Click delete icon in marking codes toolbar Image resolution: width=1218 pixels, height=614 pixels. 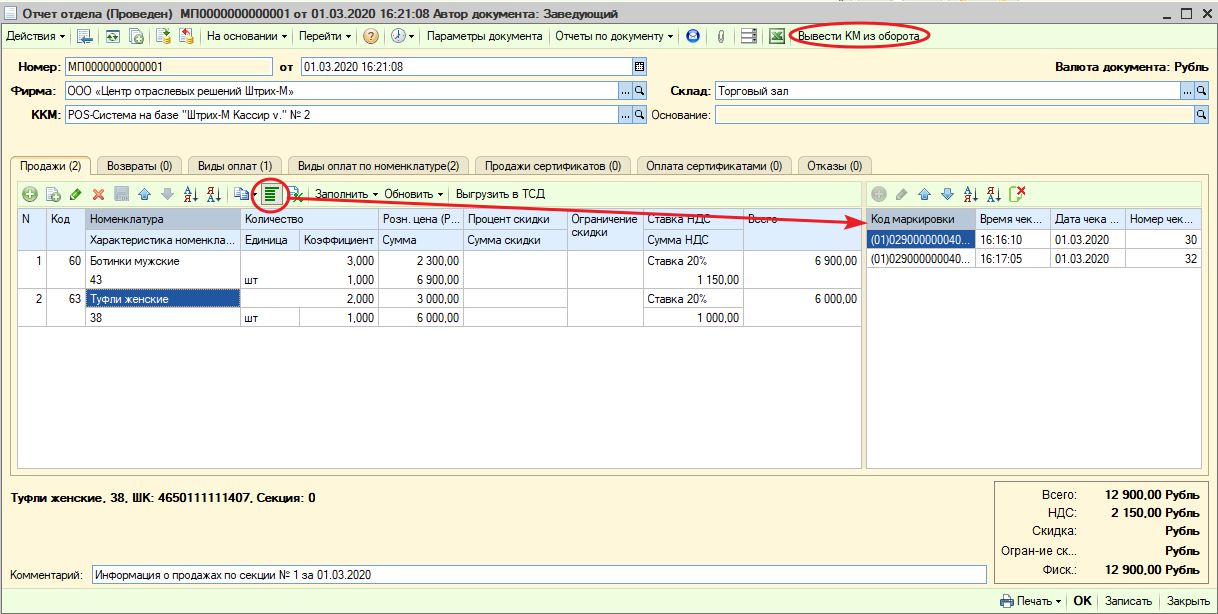pos(1018,194)
